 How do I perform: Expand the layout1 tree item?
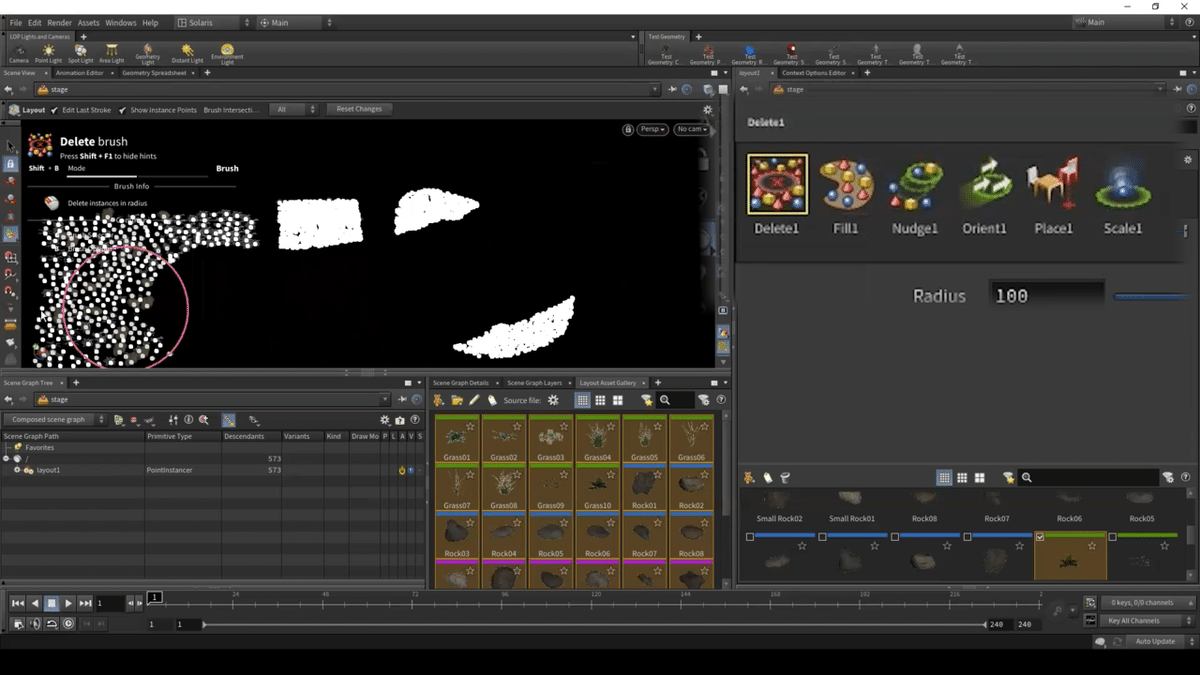click(18, 470)
